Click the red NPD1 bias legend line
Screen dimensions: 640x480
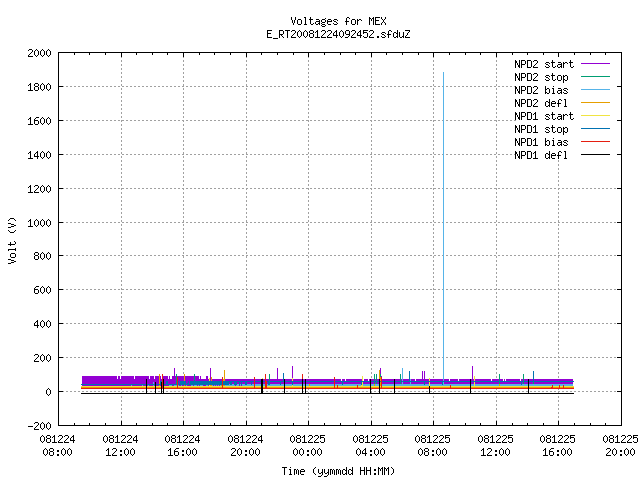595,142
